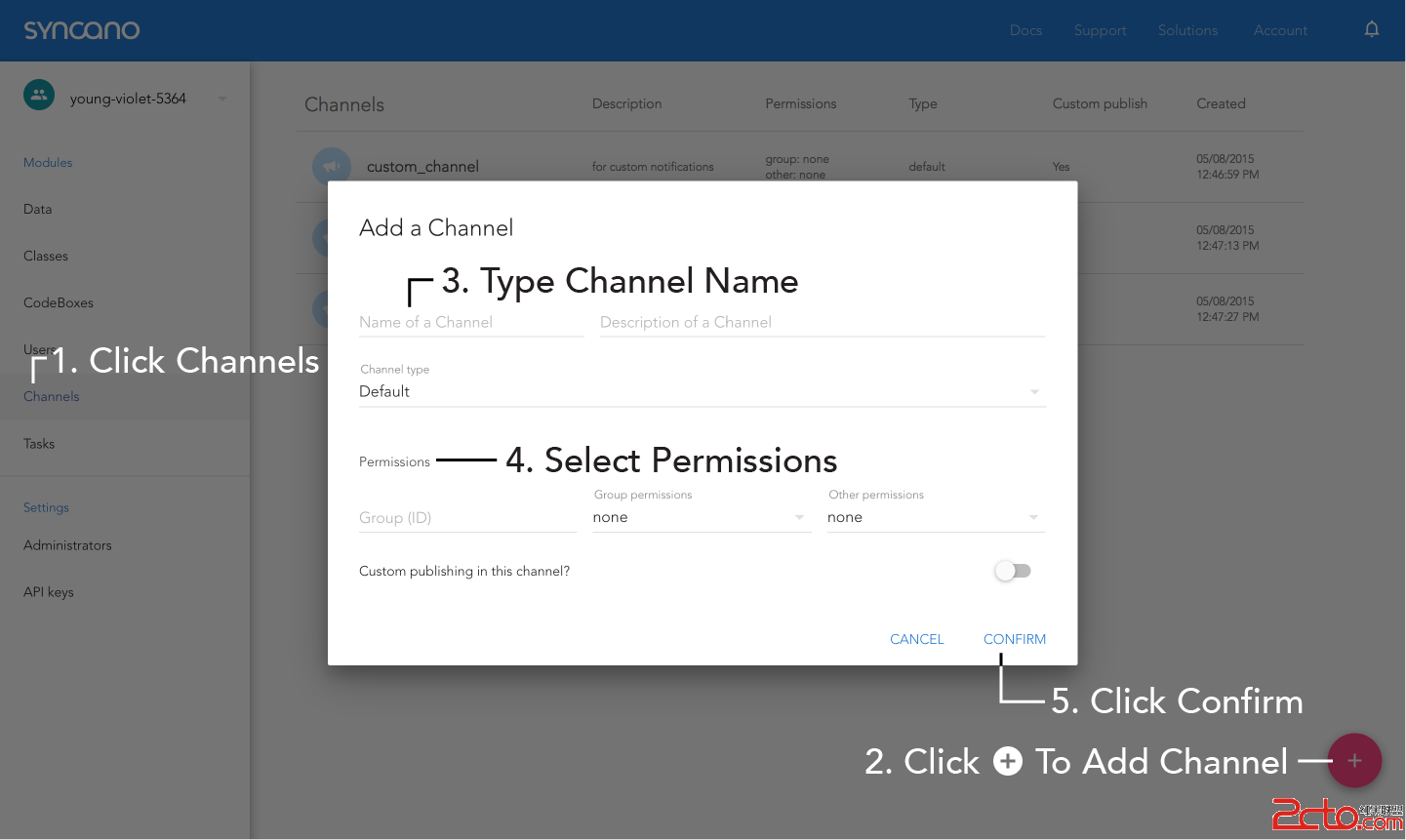
Task: Expand the Other permissions dropdown
Action: [x=935, y=517]
